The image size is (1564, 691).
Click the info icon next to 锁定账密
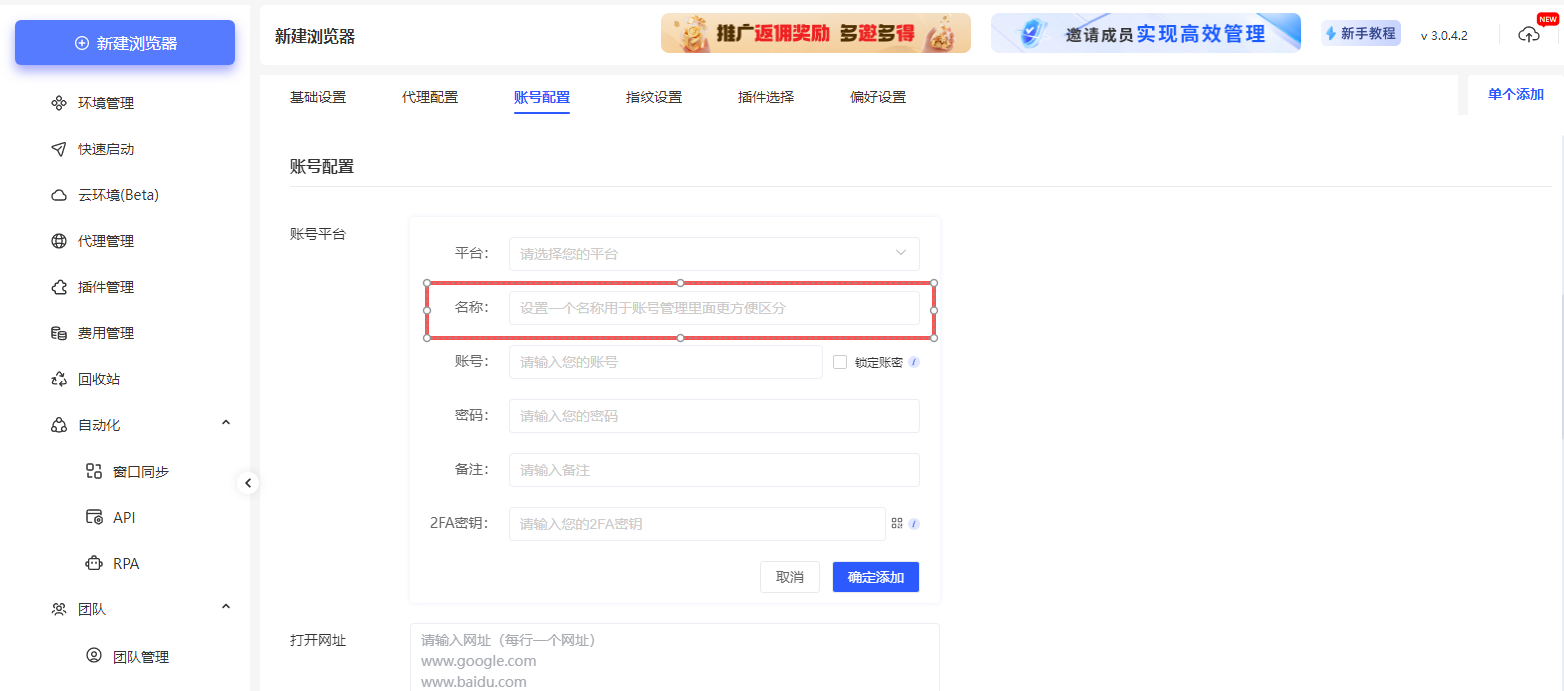(x=913, y=362)
